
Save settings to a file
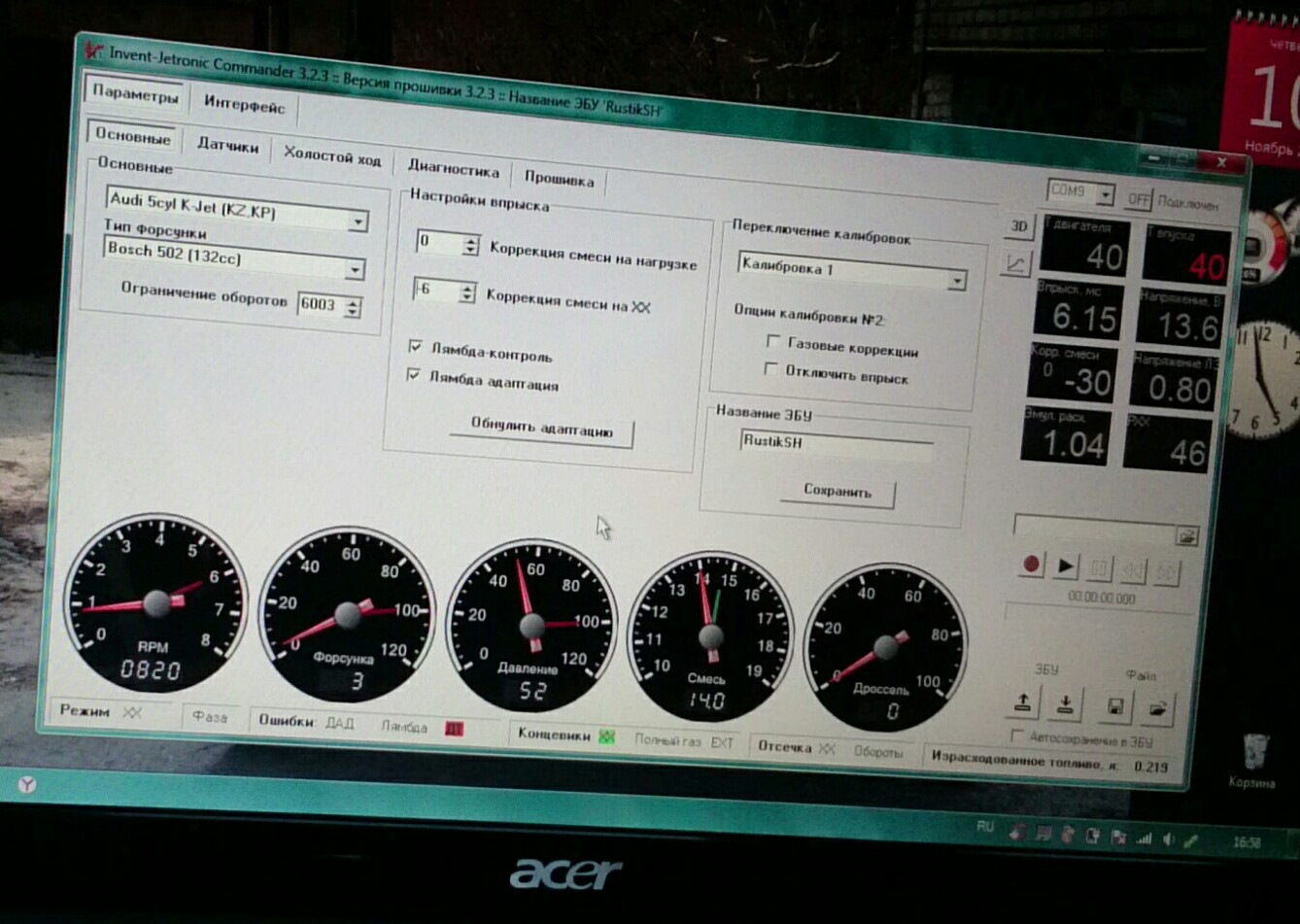pyautogui.click(x=1114, y=707)
